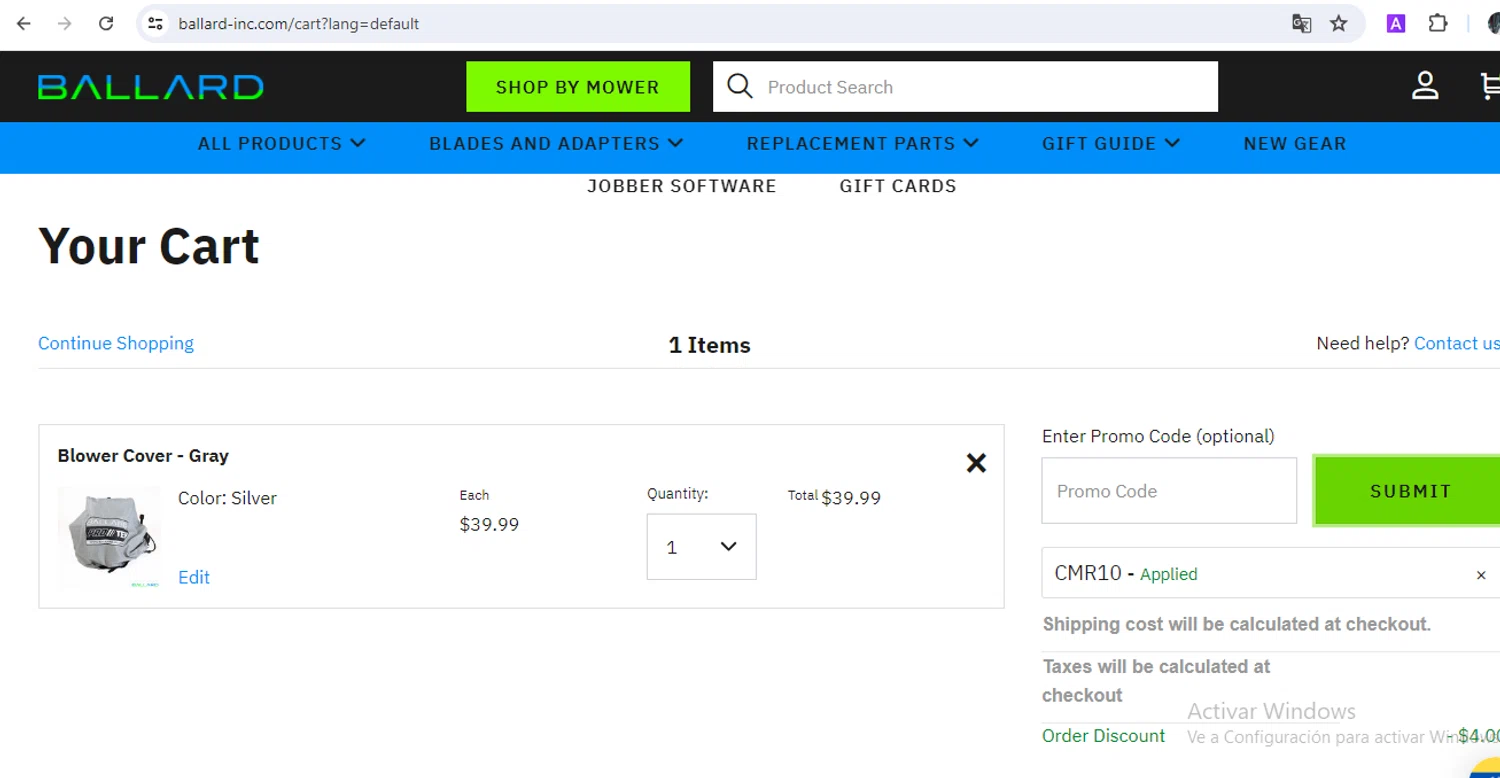Click the shipping cost notice text
The height and width of the screenshot is (778, 1500).
[x=1237, y=624]
